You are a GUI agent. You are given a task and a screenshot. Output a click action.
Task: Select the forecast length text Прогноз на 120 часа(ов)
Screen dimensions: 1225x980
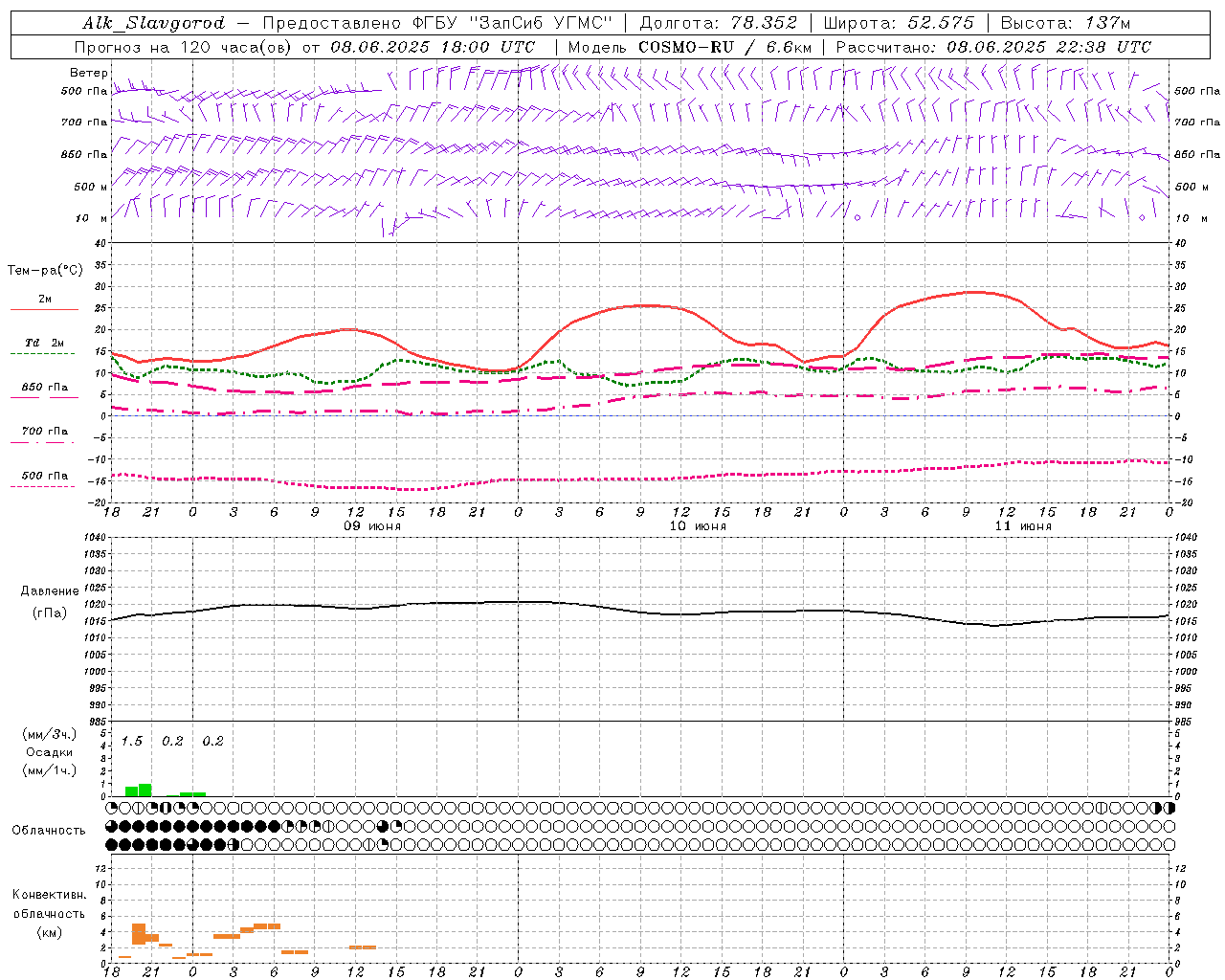pos(185,47)
